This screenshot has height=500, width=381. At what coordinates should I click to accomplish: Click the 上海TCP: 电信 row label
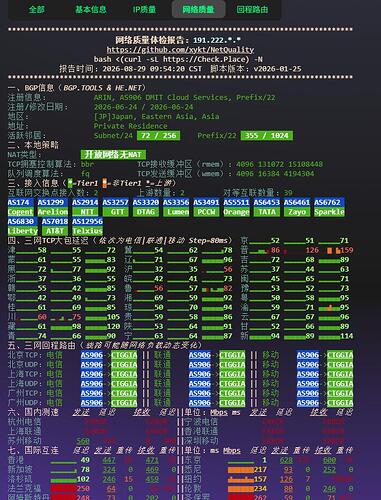pyautogui.click(x=35, y=374)
